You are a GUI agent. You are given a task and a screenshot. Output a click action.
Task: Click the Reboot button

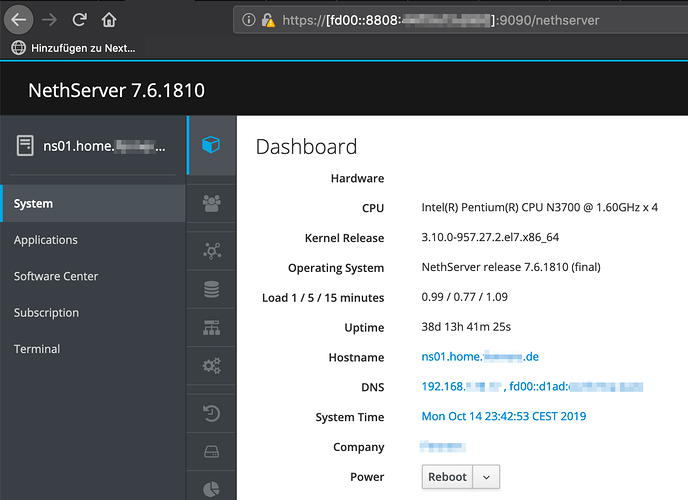pos(447,477)
